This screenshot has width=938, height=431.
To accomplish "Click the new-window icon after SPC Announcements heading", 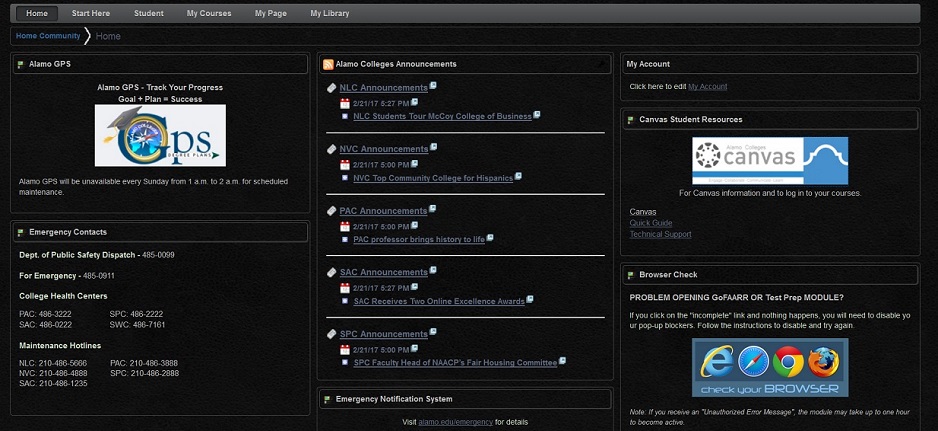I will 433,332.
